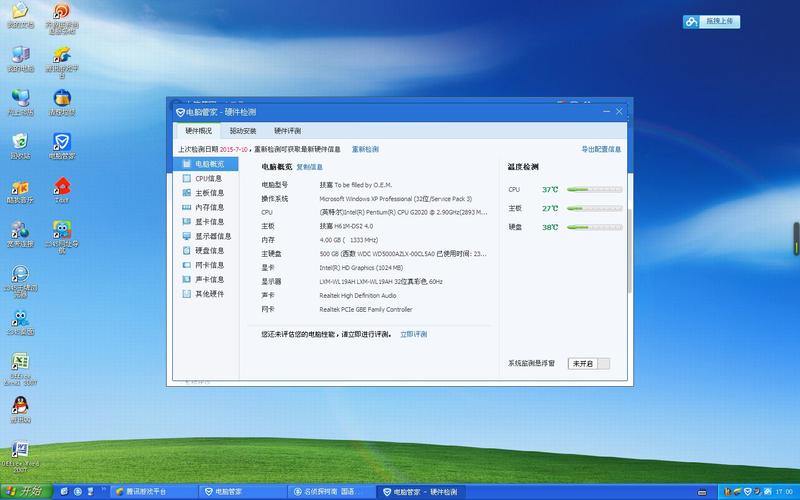Viewport: 800px width, 500px height.
Task: Open the 开始 Start menu
Action: [x=26, y=491]
